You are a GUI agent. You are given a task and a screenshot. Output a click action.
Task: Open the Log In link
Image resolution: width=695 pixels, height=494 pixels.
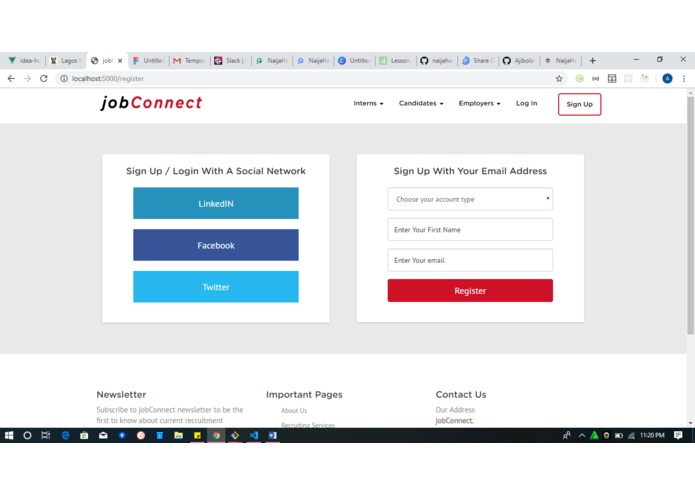[x=526, y=103]
